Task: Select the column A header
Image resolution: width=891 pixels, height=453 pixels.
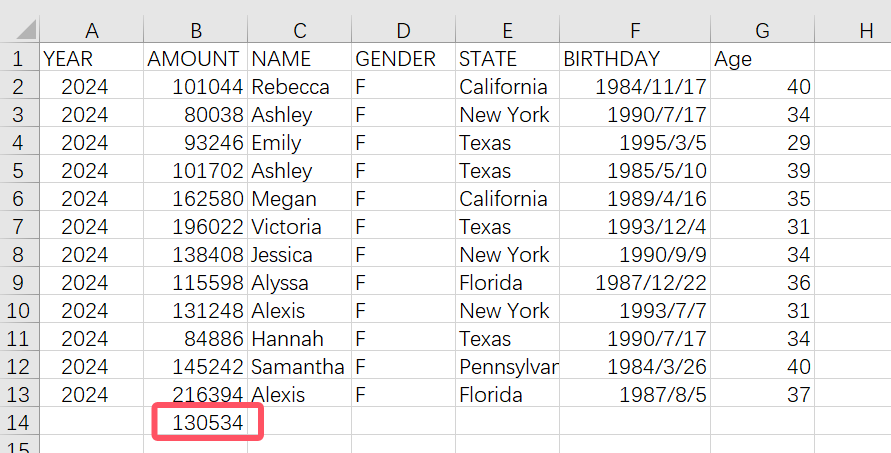Action: [92, 31]
